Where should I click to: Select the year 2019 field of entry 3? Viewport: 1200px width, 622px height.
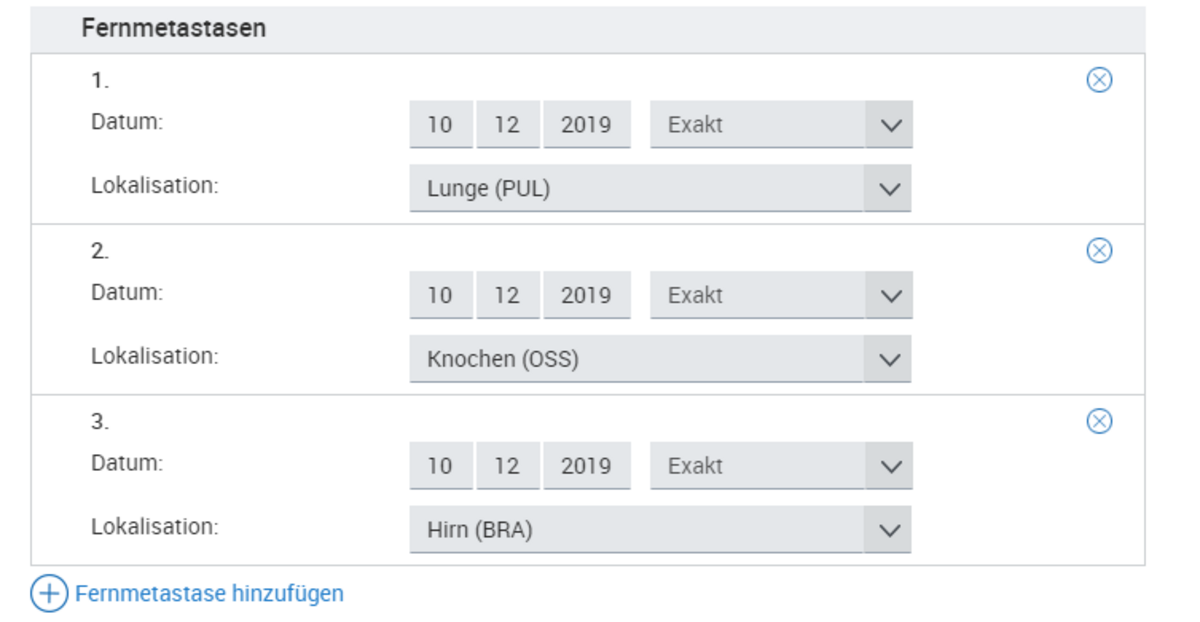click(x=587, y=466)
